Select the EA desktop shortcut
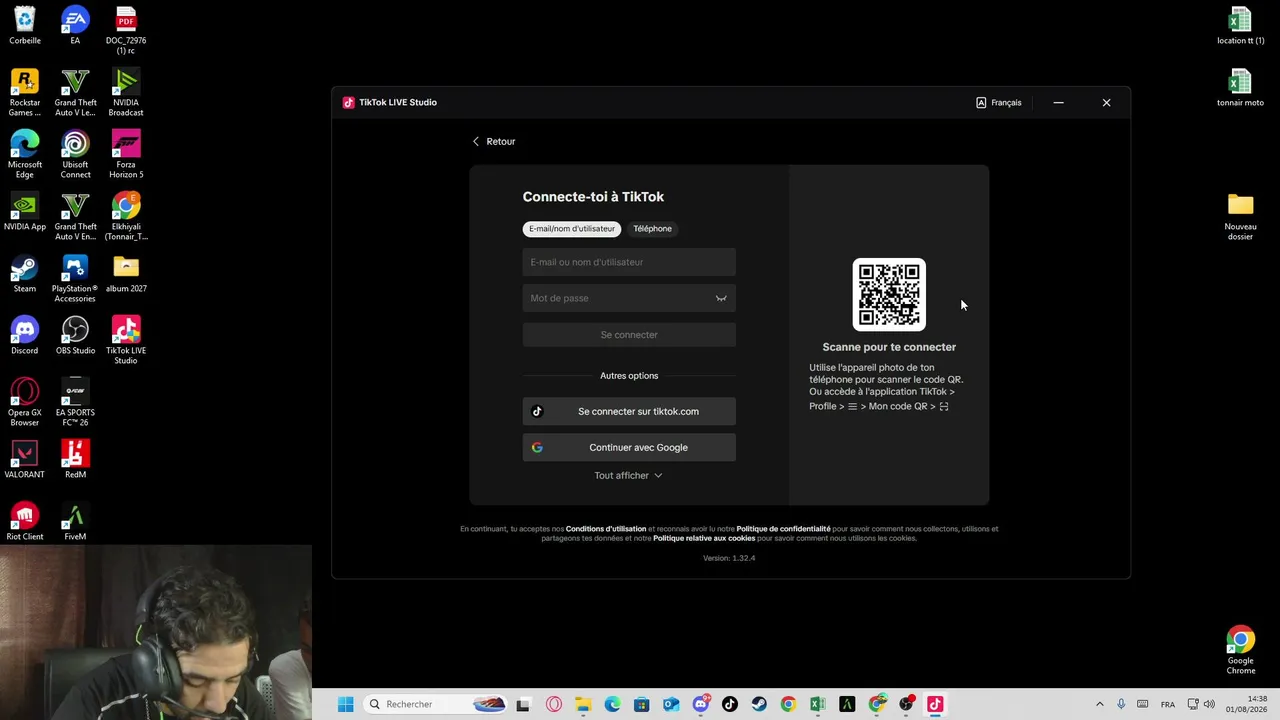Image resolution: width=1280 pixels, height=720 pixels. pyautogui.click(x=75, y=26)
